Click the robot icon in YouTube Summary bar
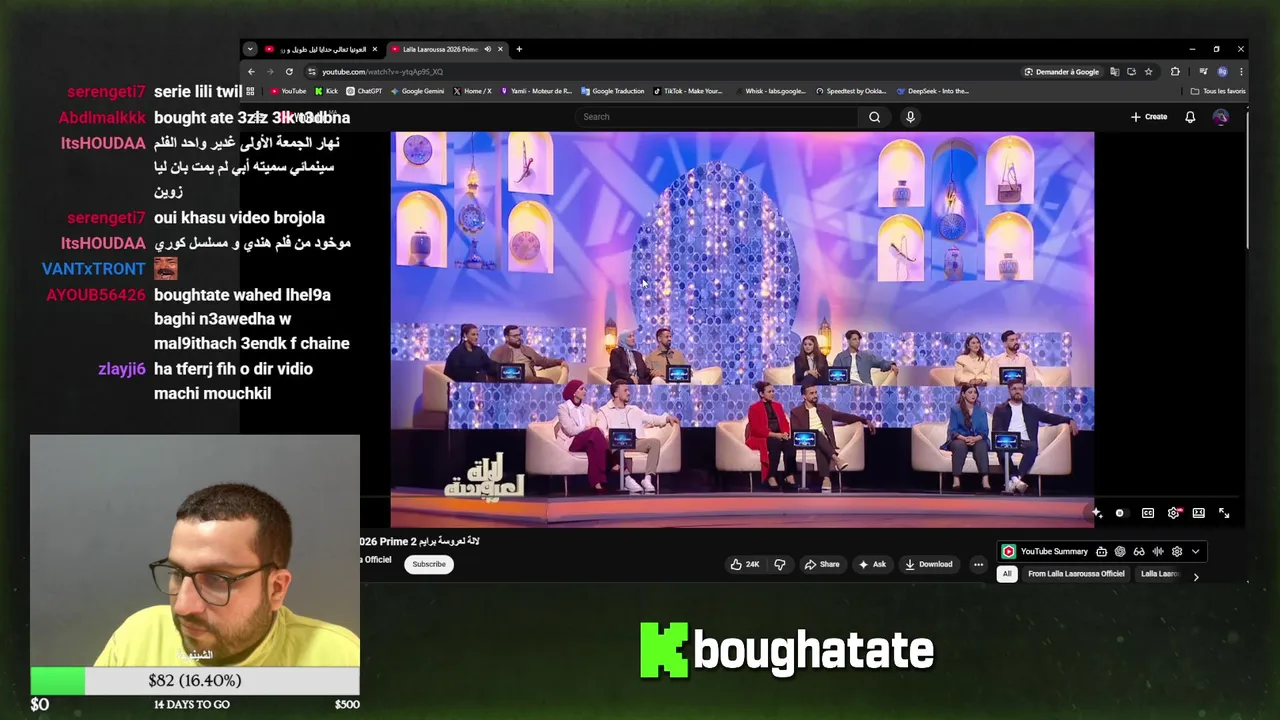Image resolution: width=1280 pixels, height=720 pixels. point(1101,552)
